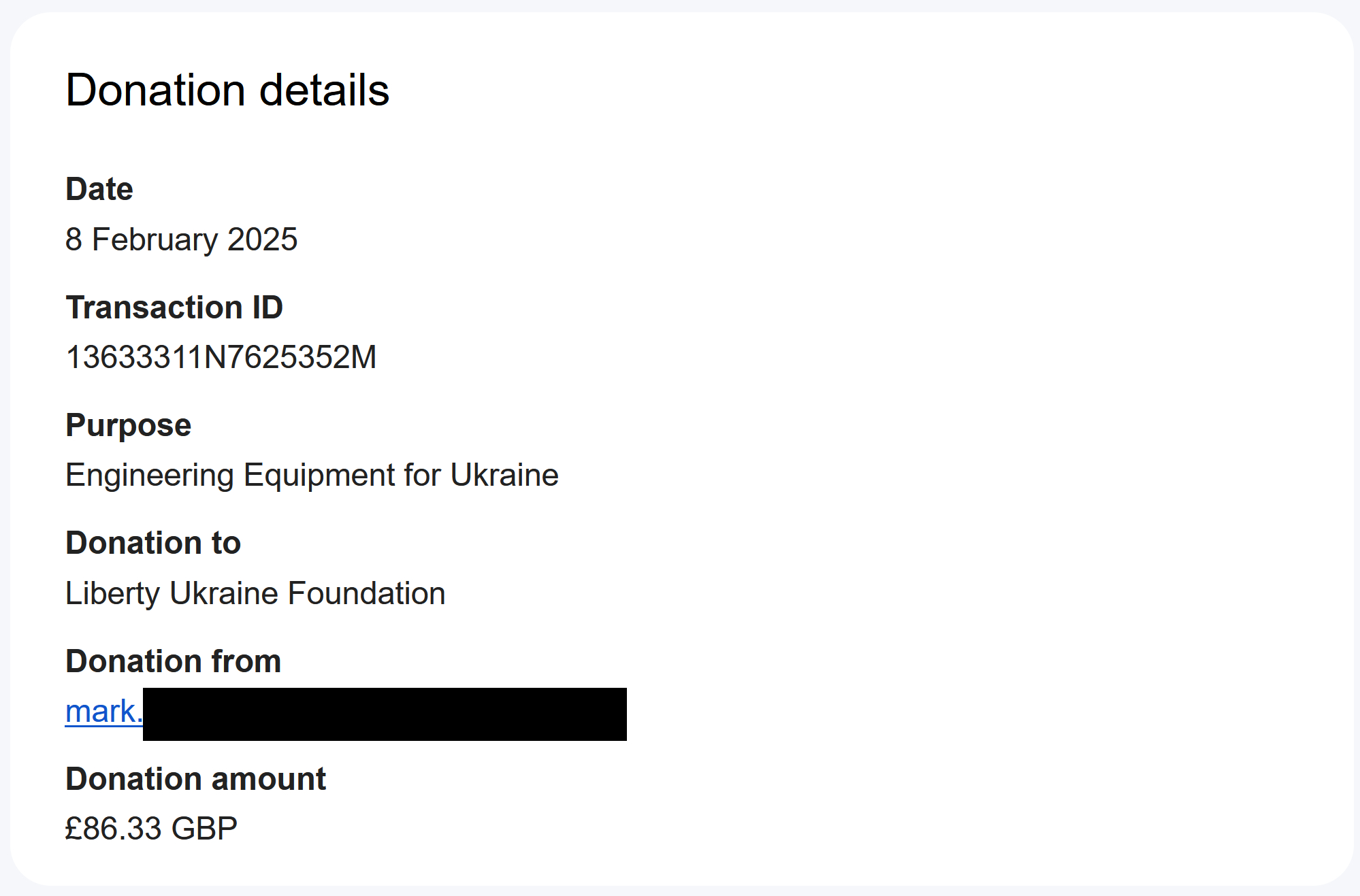
Task: Click the Date field label
Action: click(x=99, y=189)
